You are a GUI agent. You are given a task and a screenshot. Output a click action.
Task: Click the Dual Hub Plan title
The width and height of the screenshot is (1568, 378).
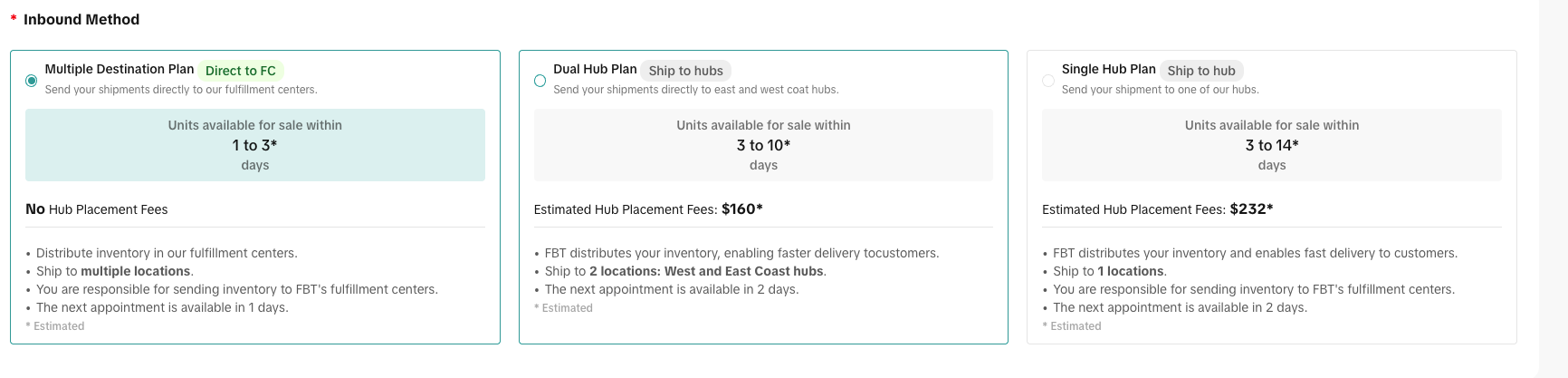[x=595, y=69]
